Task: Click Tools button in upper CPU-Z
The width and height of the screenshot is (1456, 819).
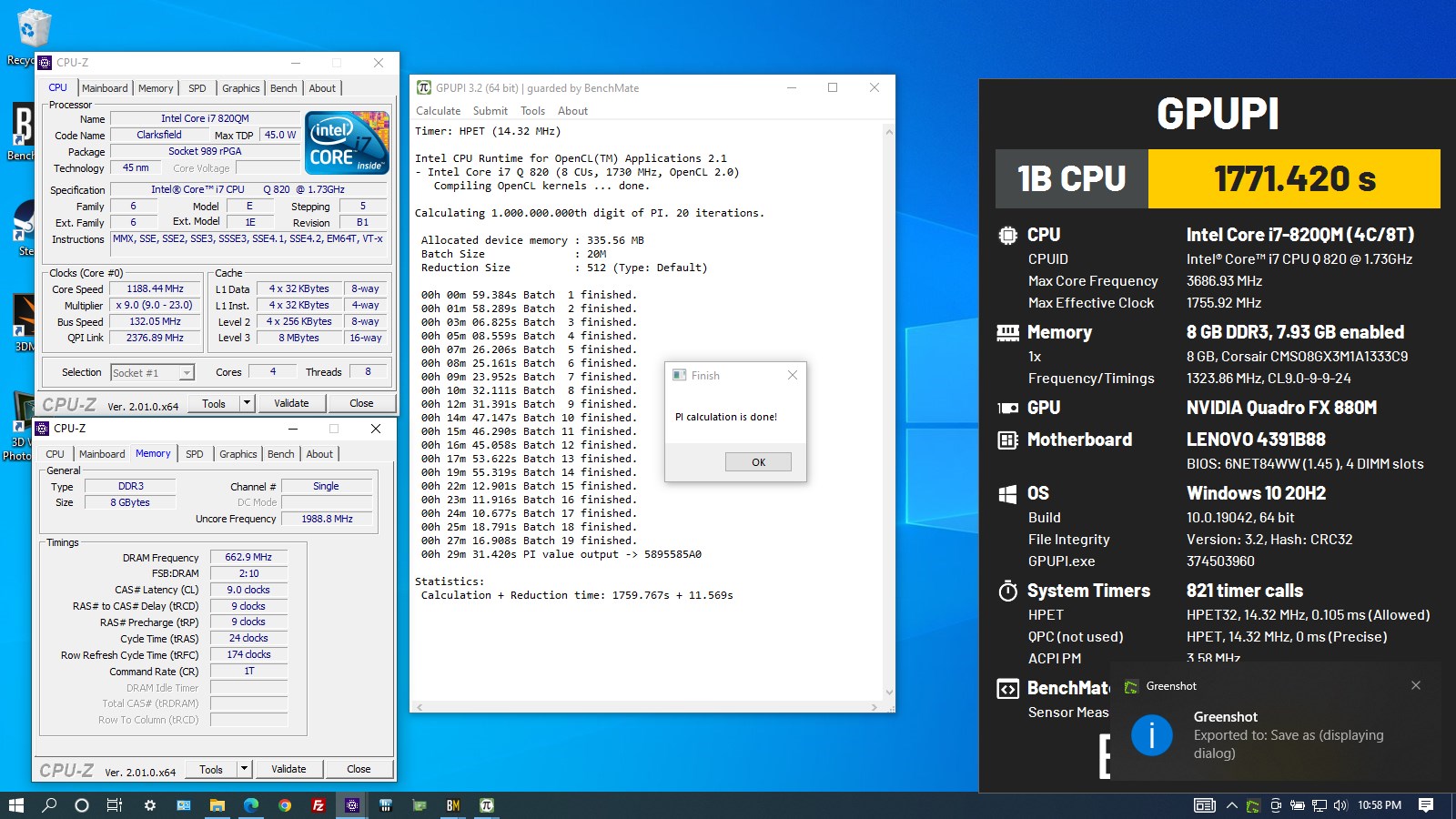Action: (x=214, y=403)
